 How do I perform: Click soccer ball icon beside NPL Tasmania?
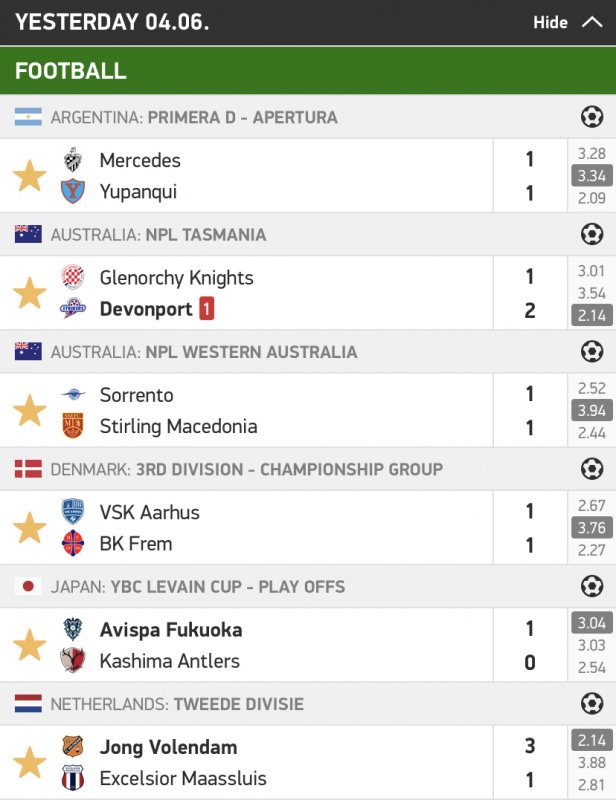592,235
